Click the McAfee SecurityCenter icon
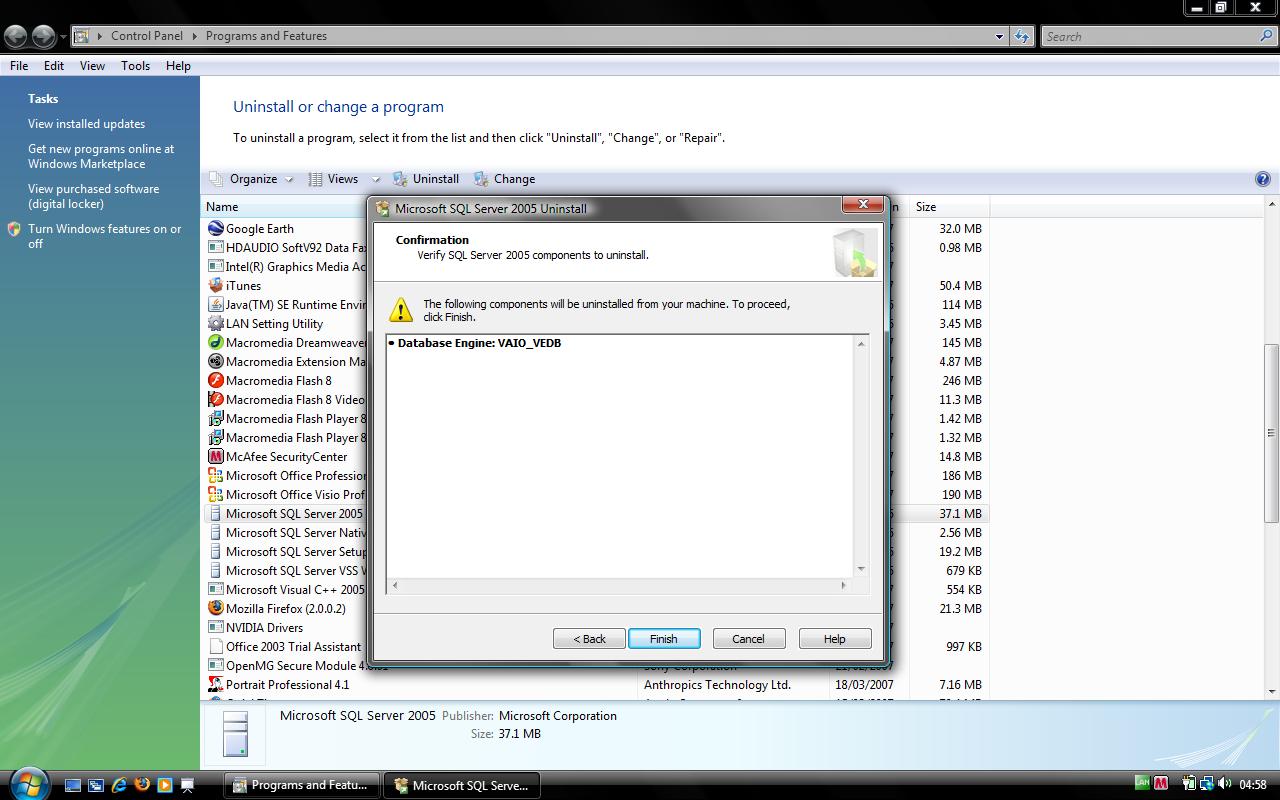 [x=215, y=456]
